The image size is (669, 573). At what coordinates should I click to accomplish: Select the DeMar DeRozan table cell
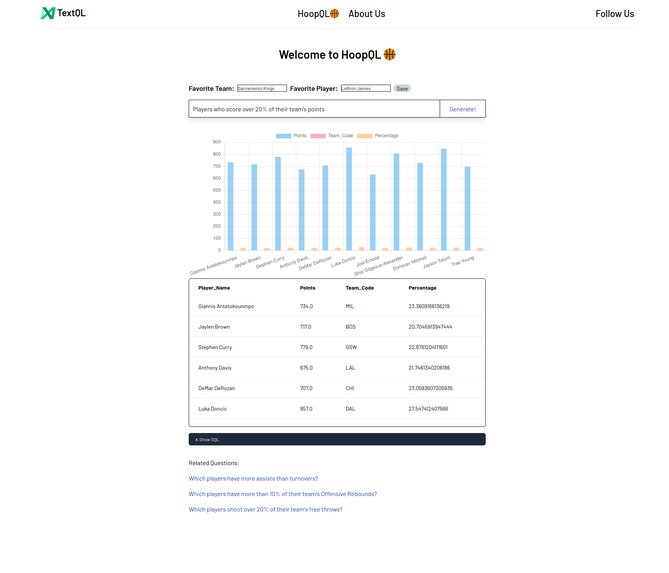click(216, 388)
